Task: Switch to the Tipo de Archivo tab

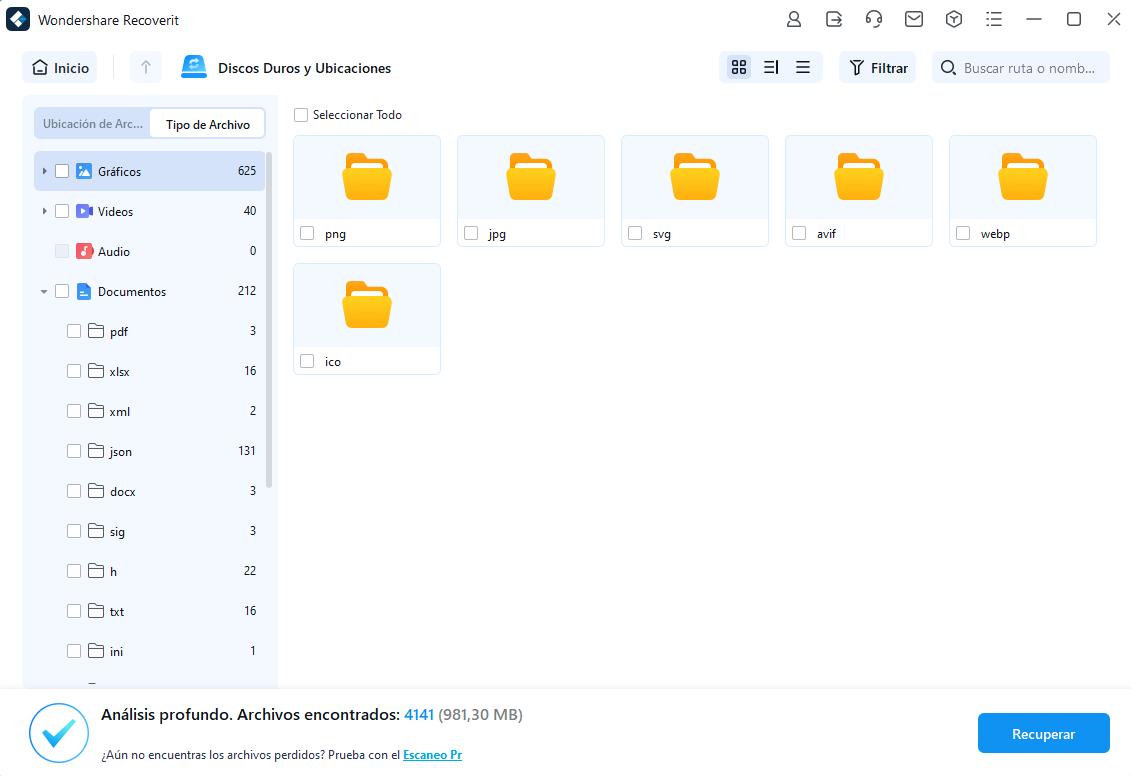Action: click(x=207, y=124)
